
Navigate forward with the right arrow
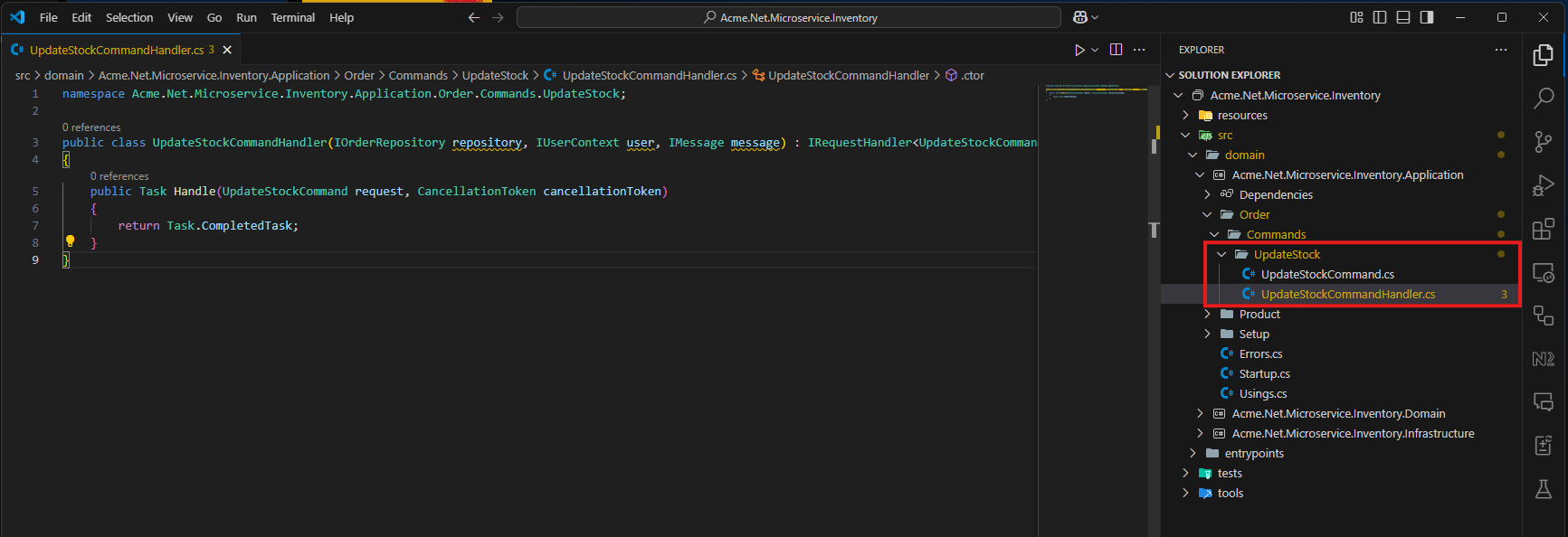pyautogui.click(x=498, y=17)
